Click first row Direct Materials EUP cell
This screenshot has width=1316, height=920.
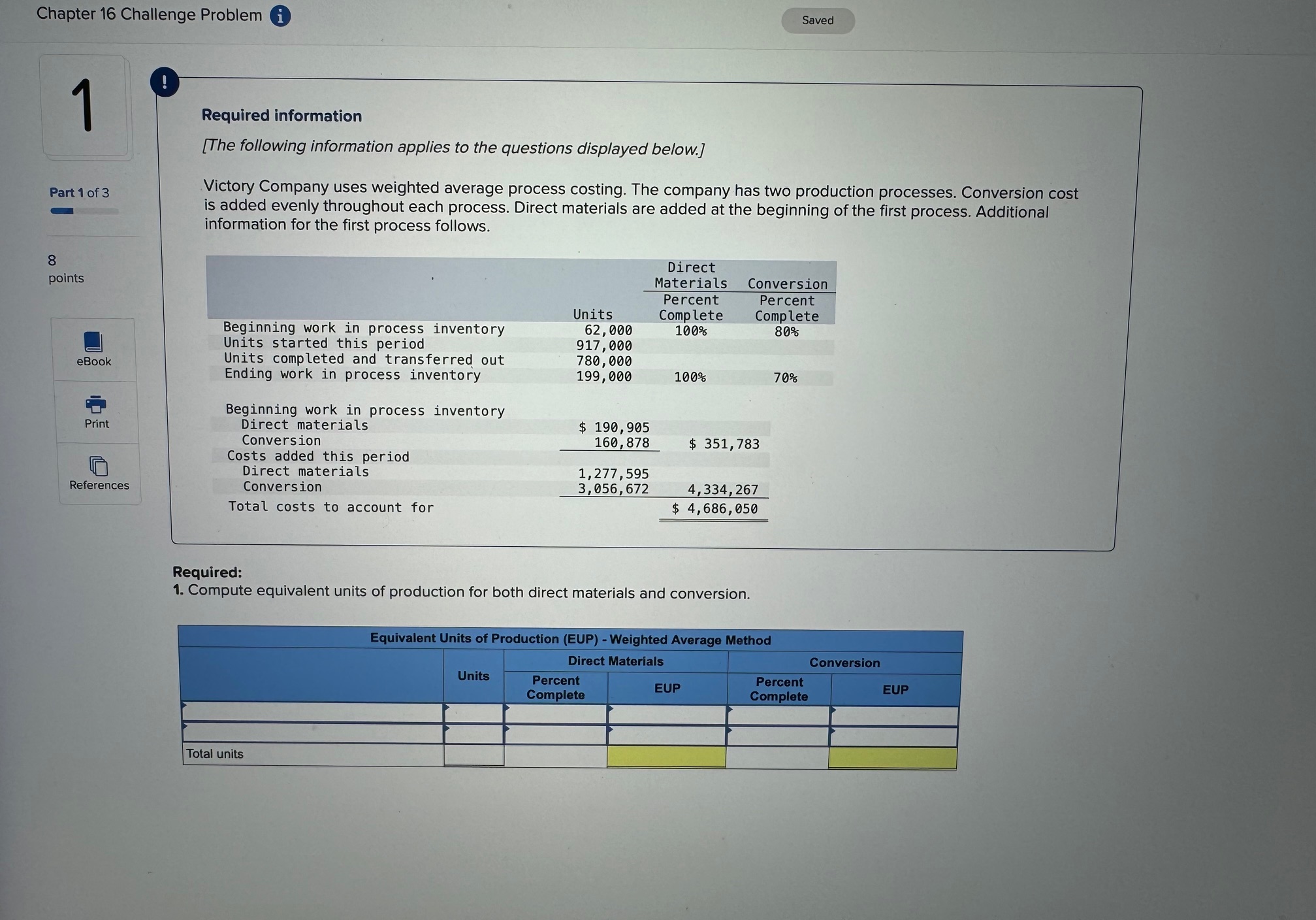(x=666, y=714)
